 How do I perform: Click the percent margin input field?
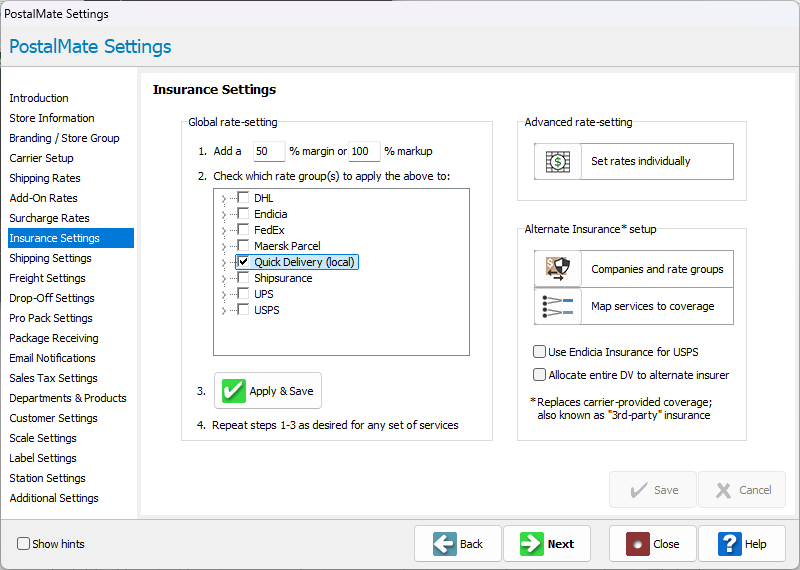[x=268, y=152]
